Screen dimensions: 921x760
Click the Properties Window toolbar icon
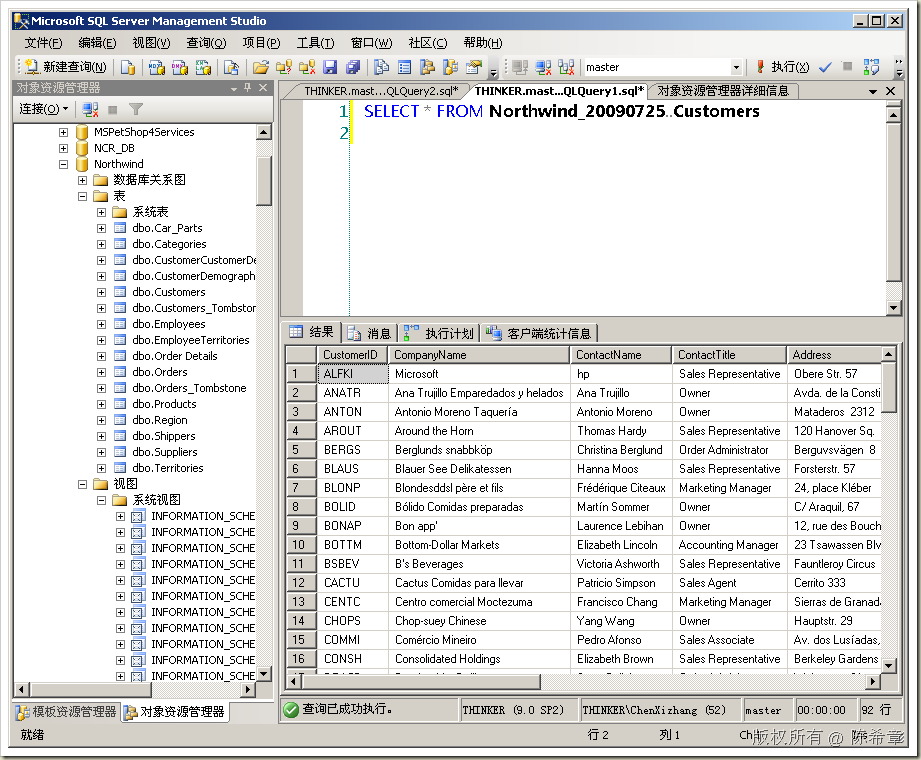point(474,68)
